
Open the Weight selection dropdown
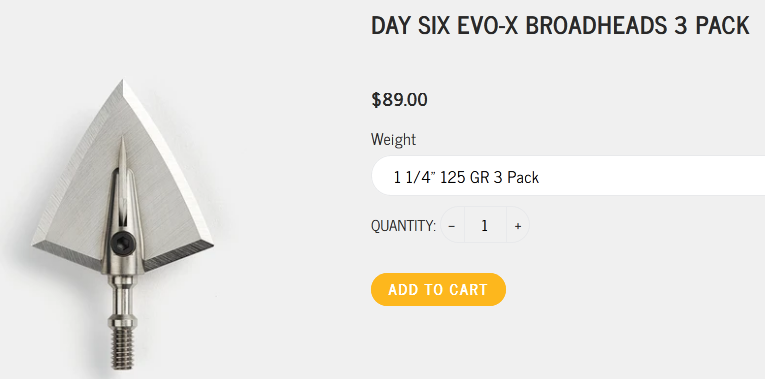click(x=568, y=176)
